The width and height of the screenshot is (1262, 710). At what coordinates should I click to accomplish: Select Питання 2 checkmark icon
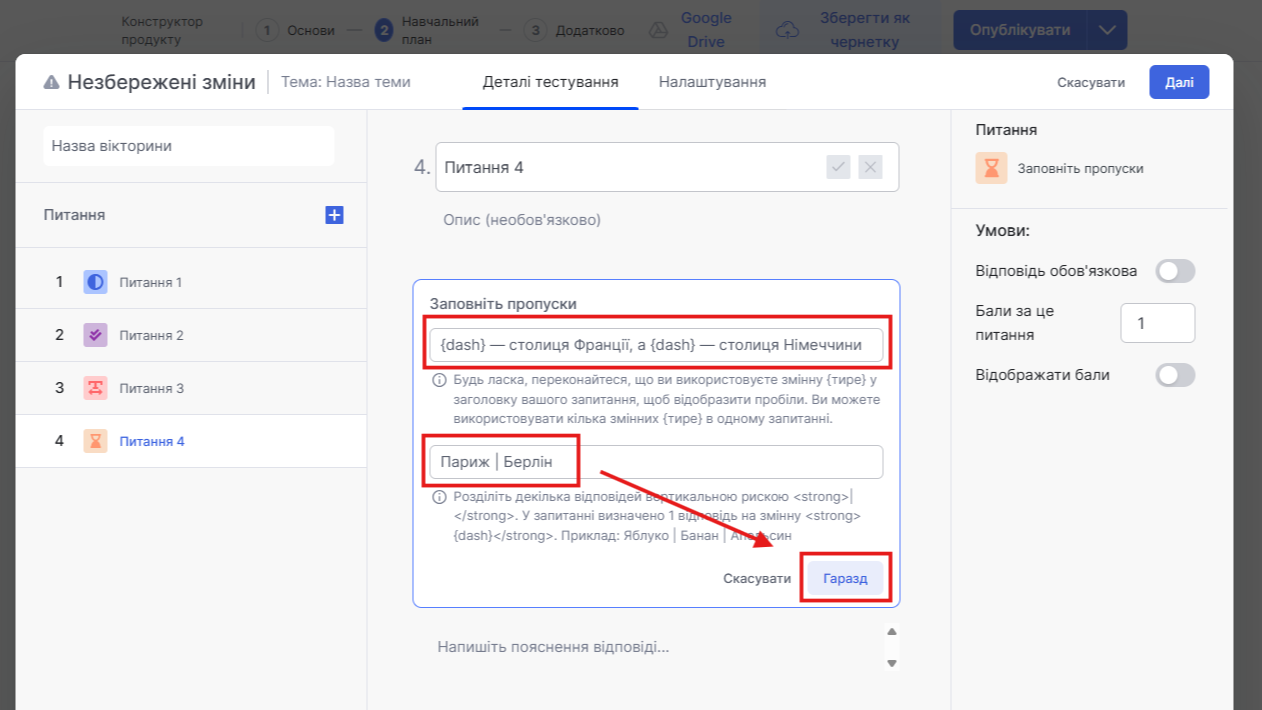point(95,335)
